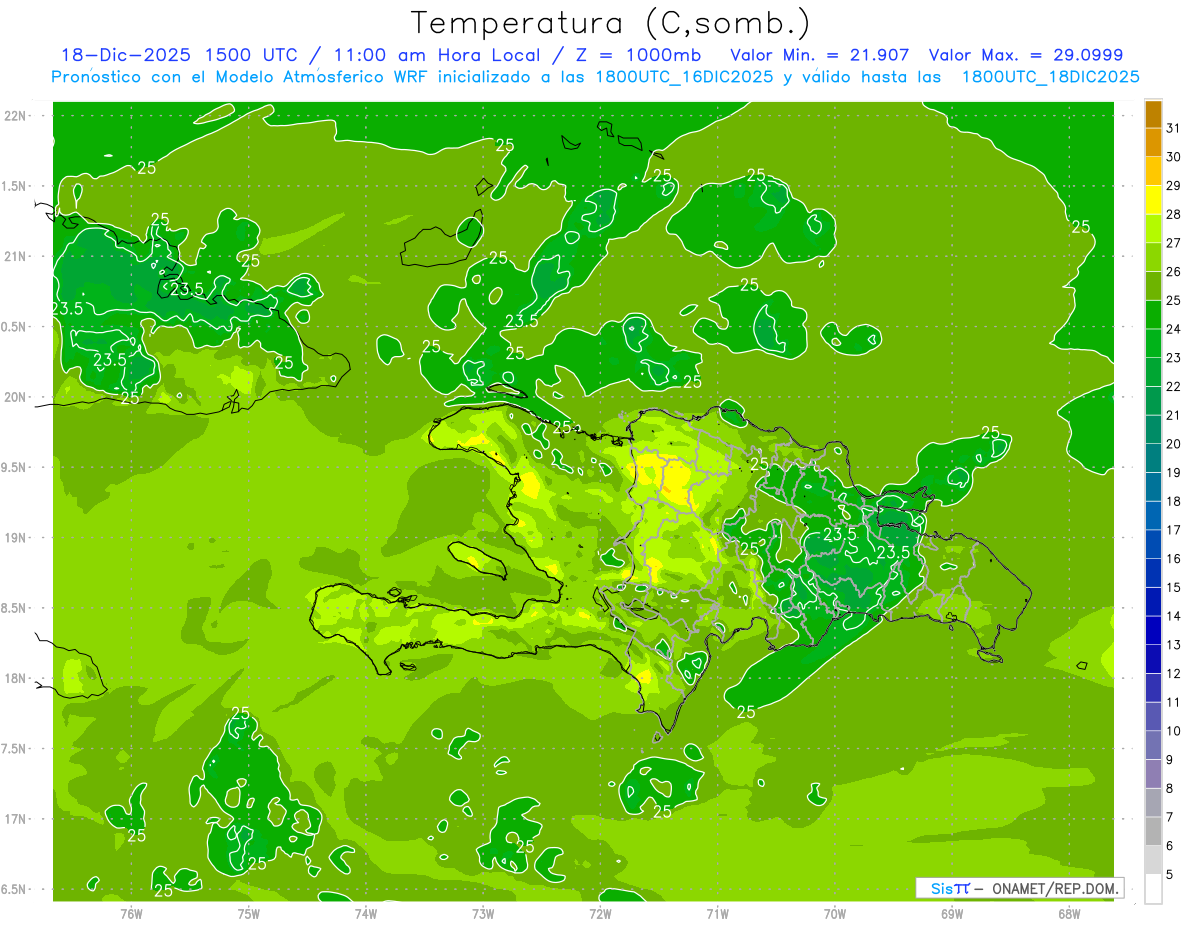Click the '74W' longitude label

click(366, 914)
